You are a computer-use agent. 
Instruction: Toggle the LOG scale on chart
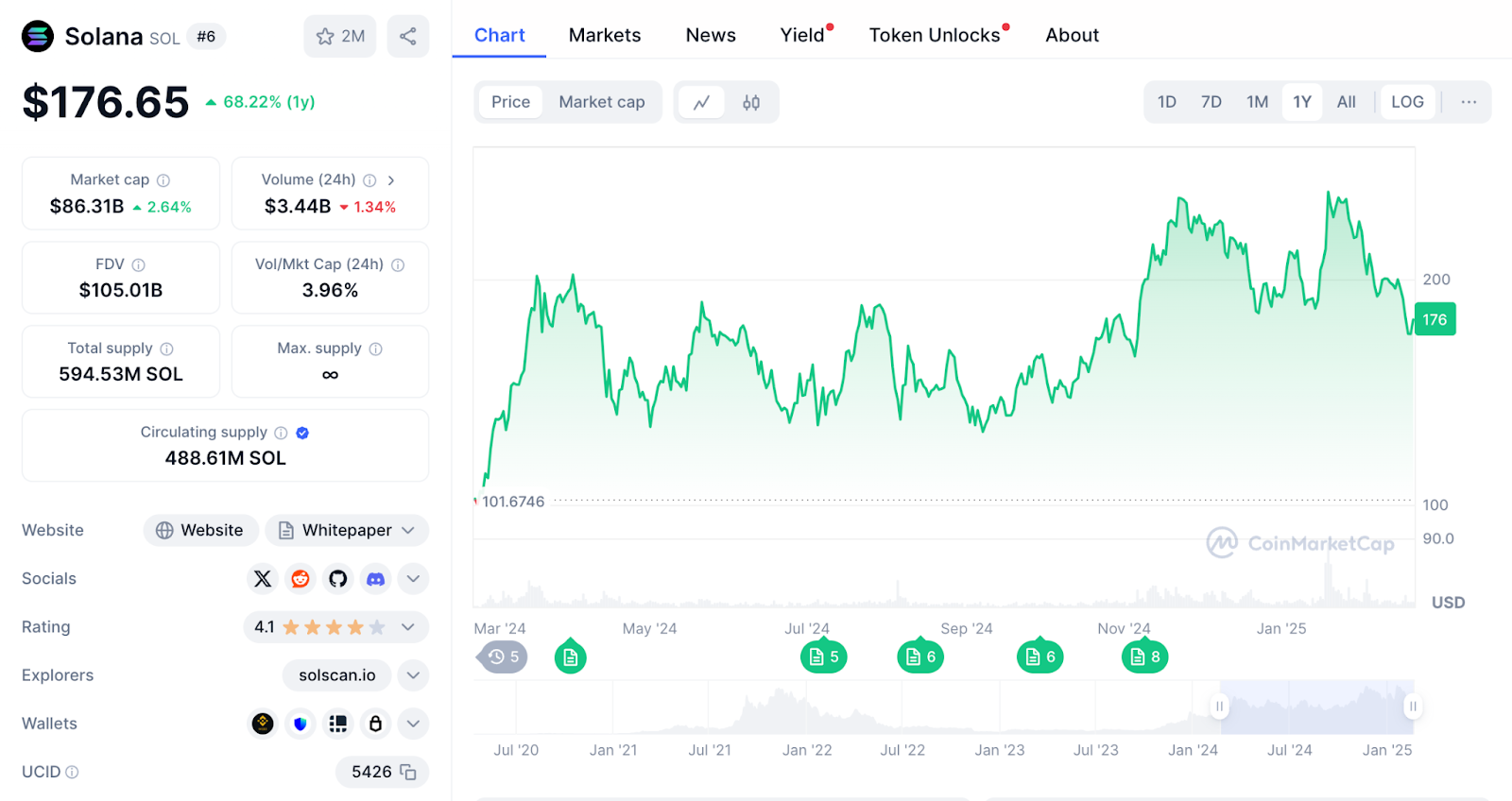[x=1407, y=102]
